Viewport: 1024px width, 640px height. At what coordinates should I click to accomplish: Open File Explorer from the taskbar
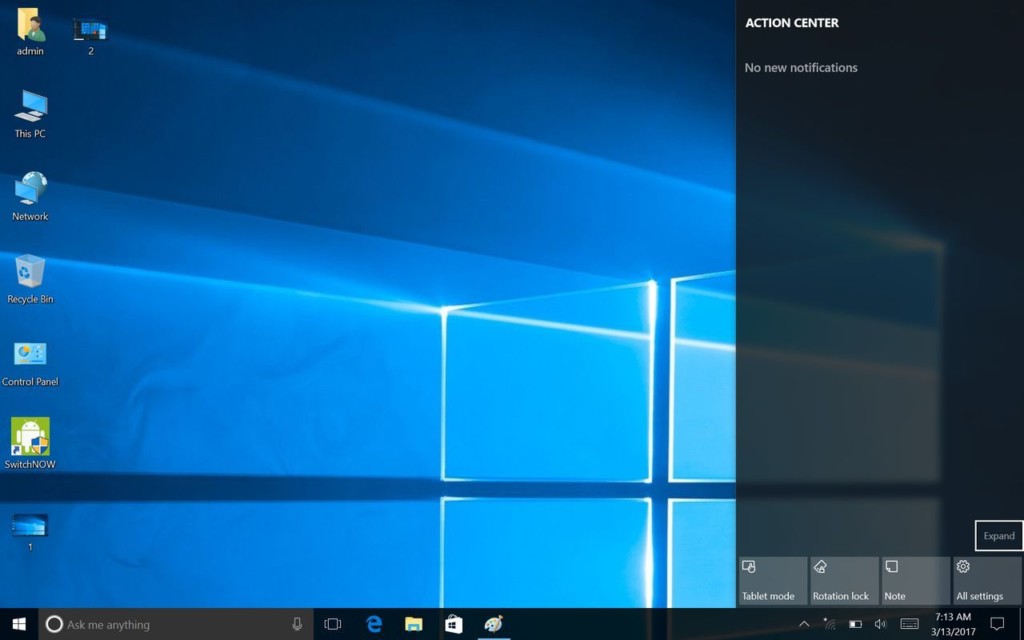[x=414, y=624]
